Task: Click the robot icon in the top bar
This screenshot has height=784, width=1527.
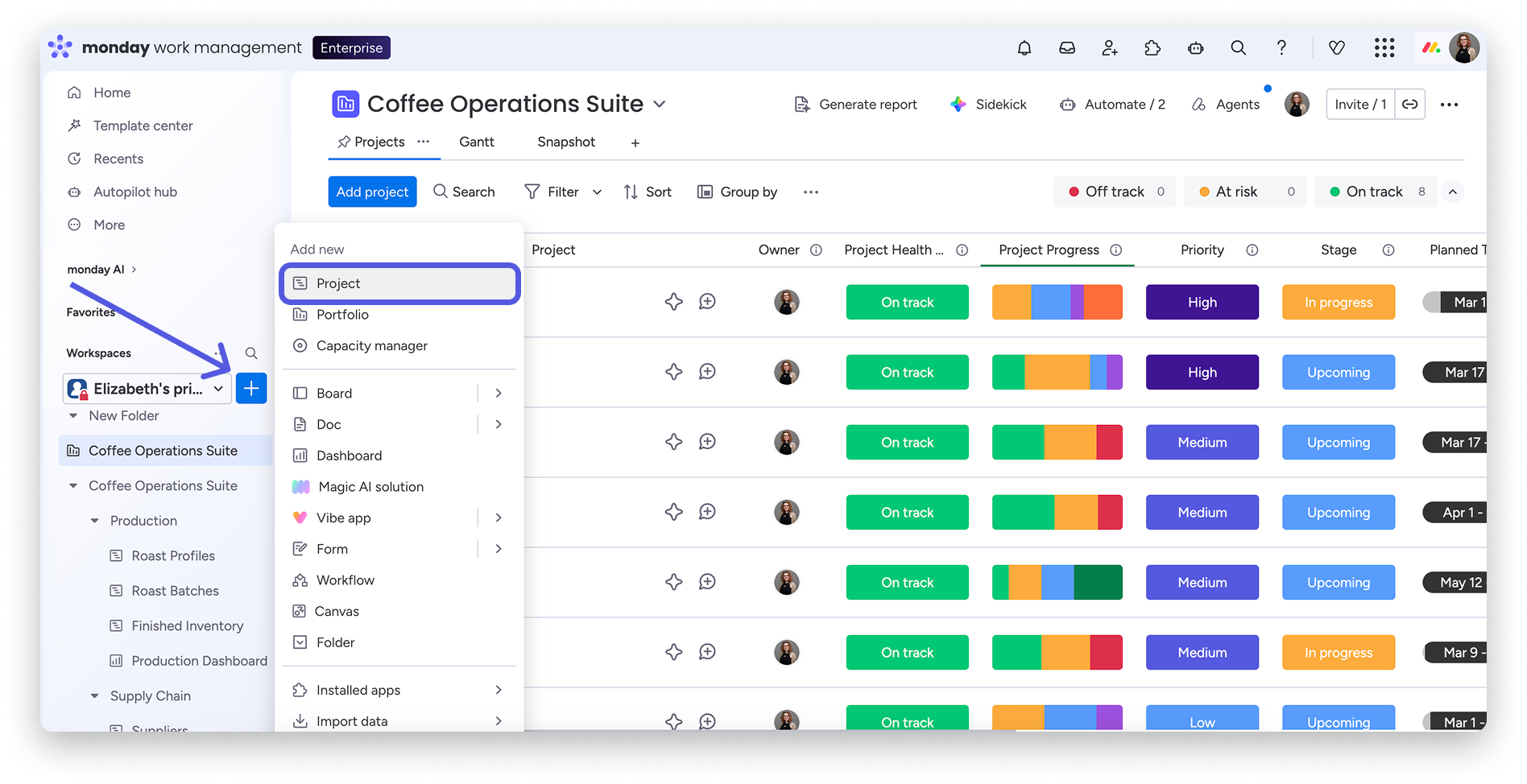Action: click(x=1196, y=48)
